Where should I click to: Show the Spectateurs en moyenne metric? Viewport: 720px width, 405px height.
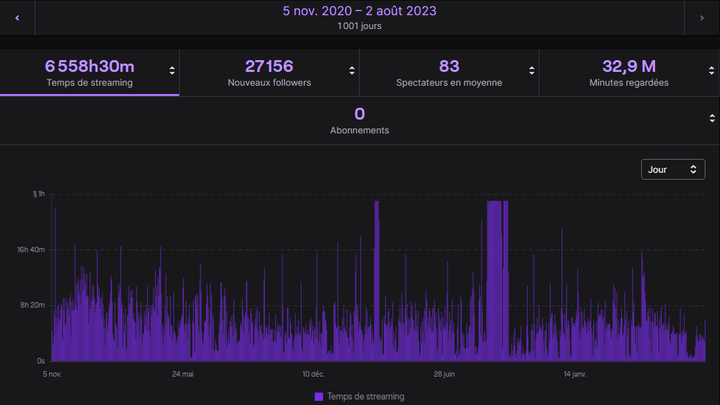449,72
